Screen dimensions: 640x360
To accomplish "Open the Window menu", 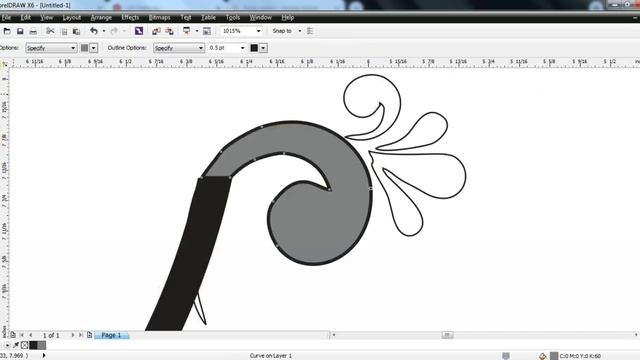I will point(260,18).
